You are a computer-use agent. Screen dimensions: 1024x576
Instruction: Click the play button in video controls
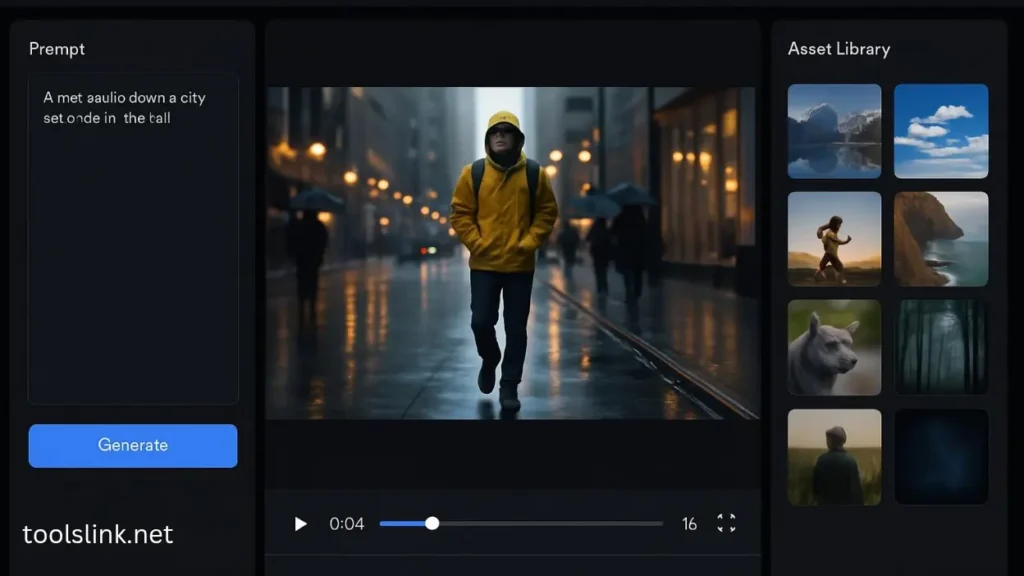pos(300,524)
